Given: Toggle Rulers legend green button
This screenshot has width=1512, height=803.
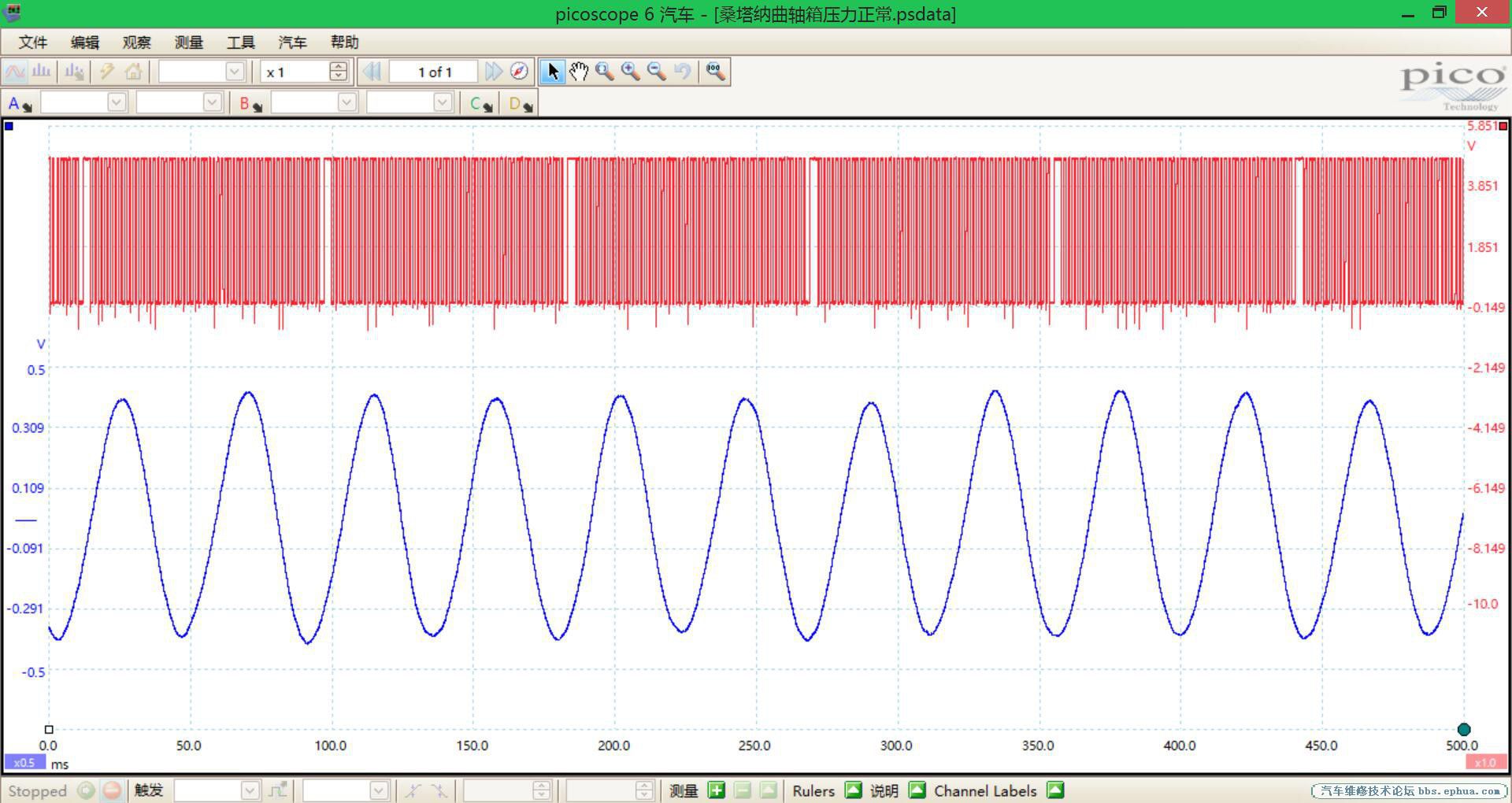Looking at the screenshot, I should (853, 790).
